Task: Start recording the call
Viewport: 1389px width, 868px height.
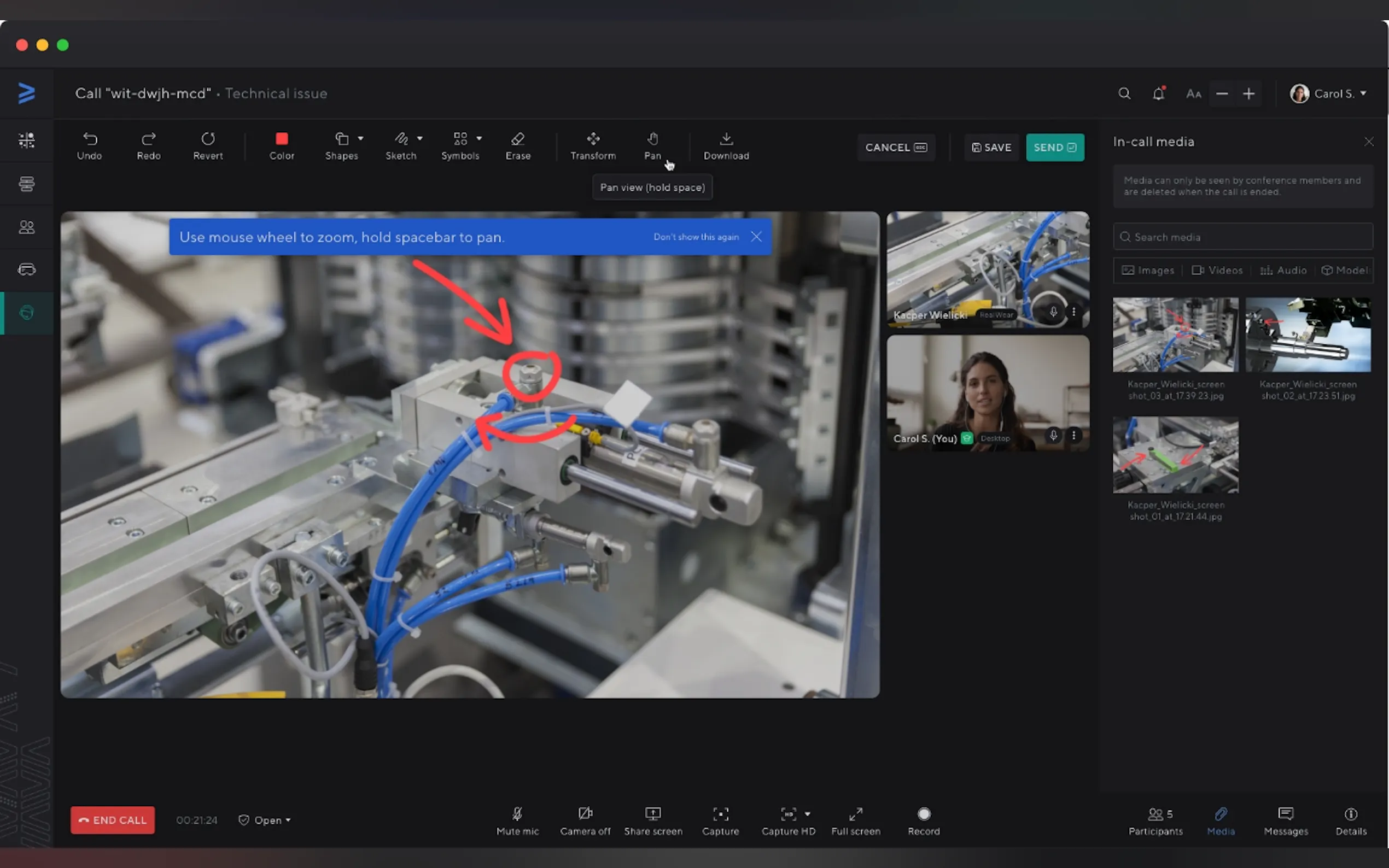Action: pos(923,814)
